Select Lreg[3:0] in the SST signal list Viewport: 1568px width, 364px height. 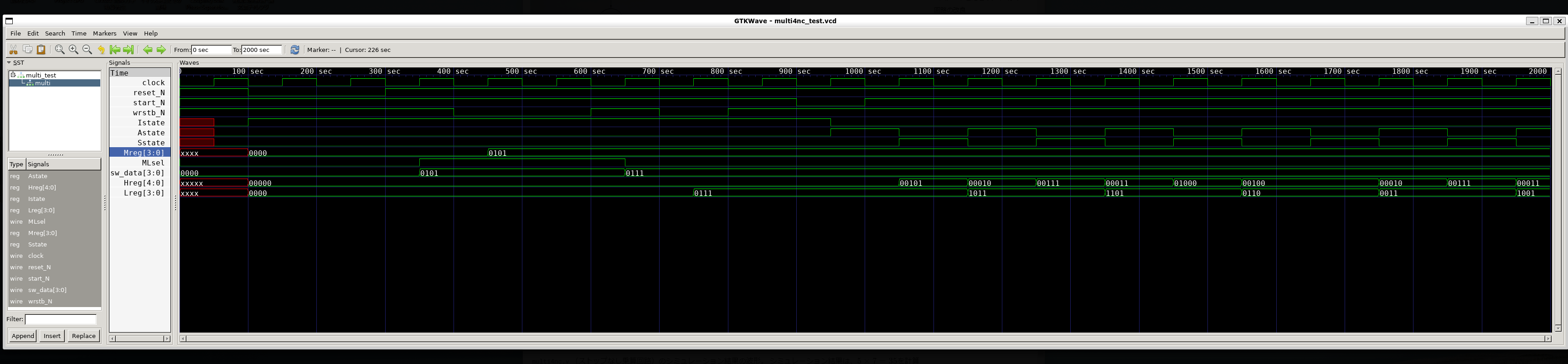54,210
